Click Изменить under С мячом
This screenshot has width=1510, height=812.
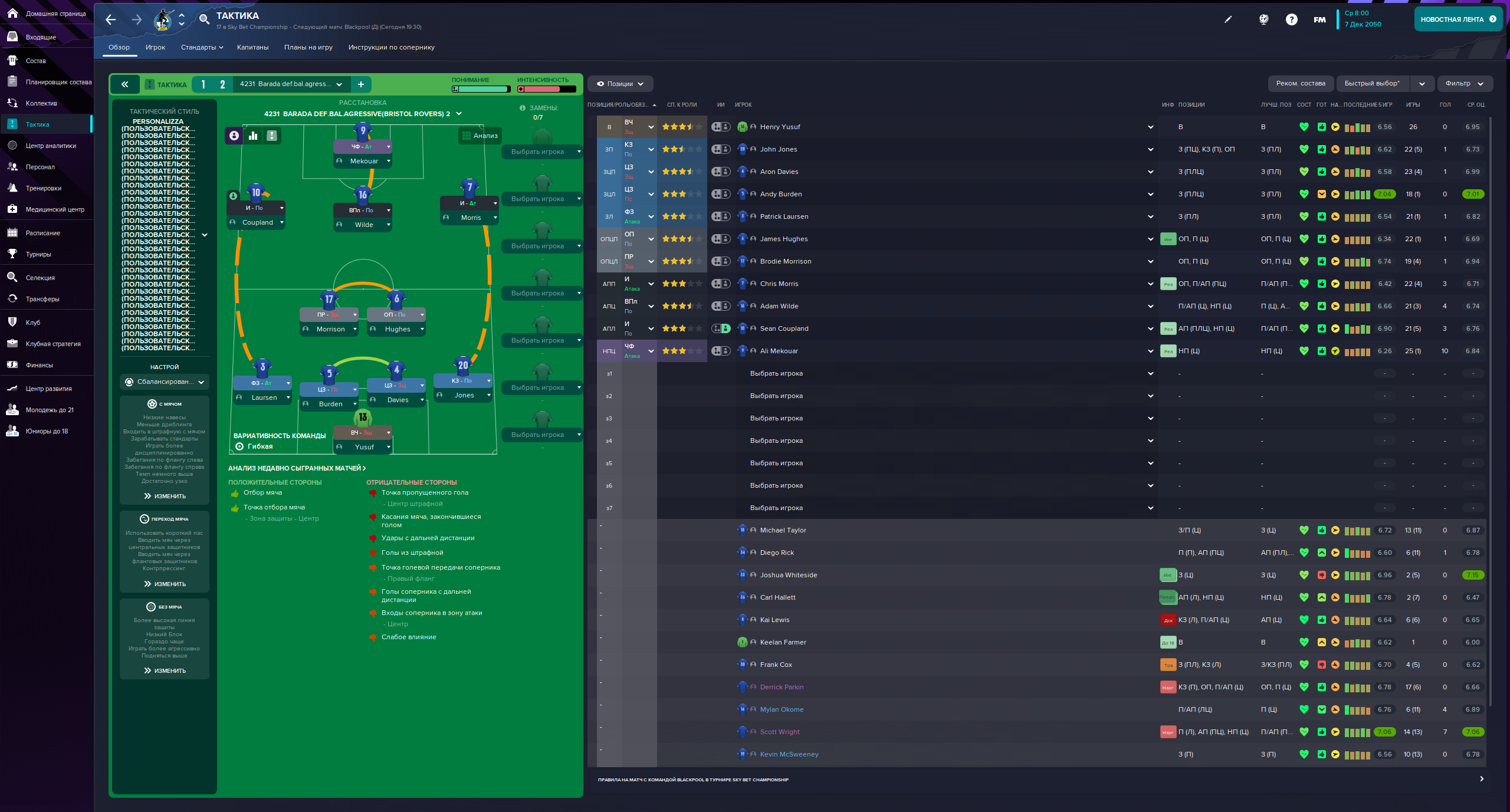[x=165, y=496]
